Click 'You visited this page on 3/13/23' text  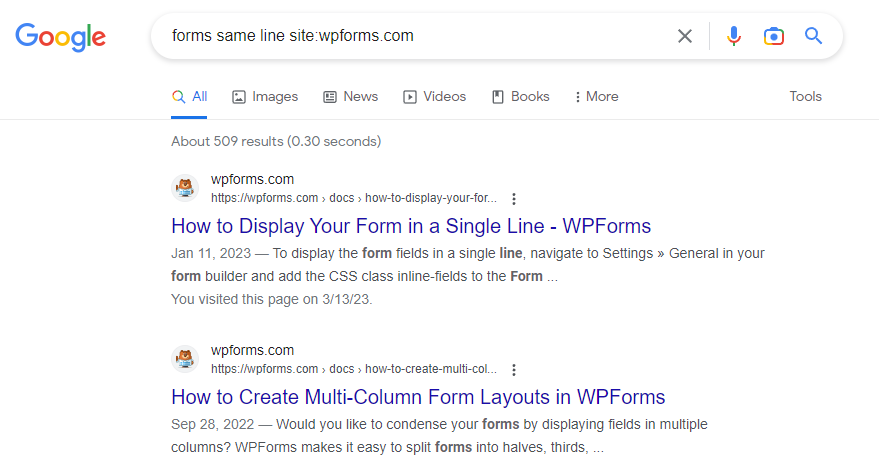pyautogui.click(x=271, y=299)
